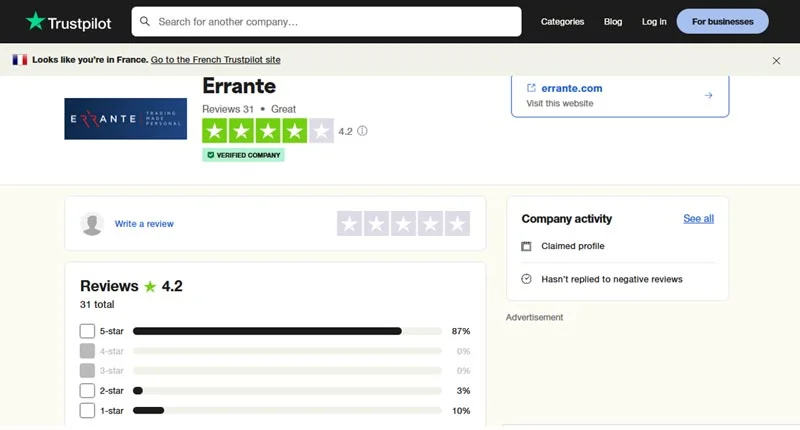Click the 10% label
This screenshot has width=800, height=430.
point(461,411)
